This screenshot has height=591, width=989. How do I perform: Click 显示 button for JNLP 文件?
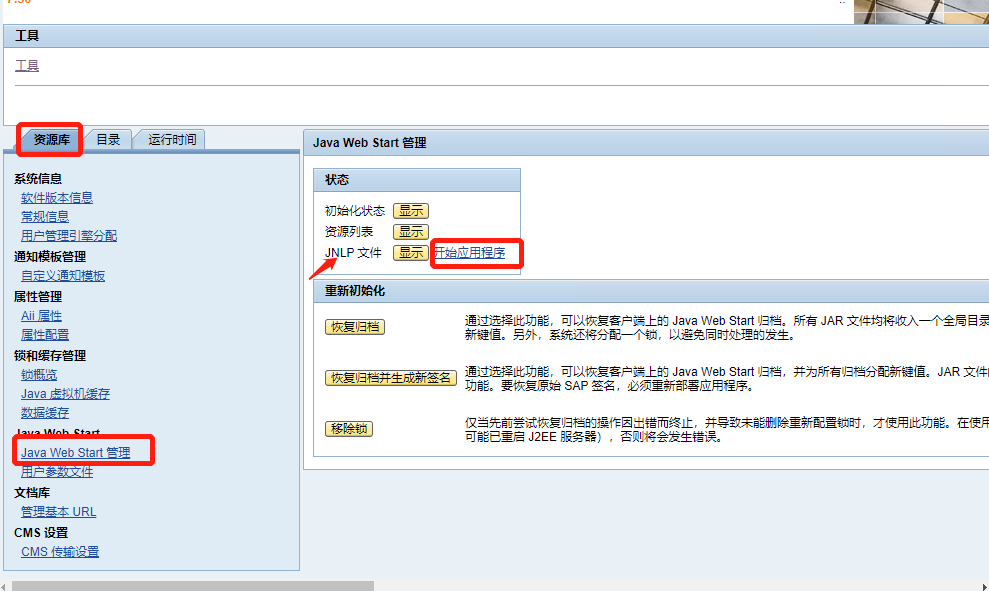[x=411, y=253]
